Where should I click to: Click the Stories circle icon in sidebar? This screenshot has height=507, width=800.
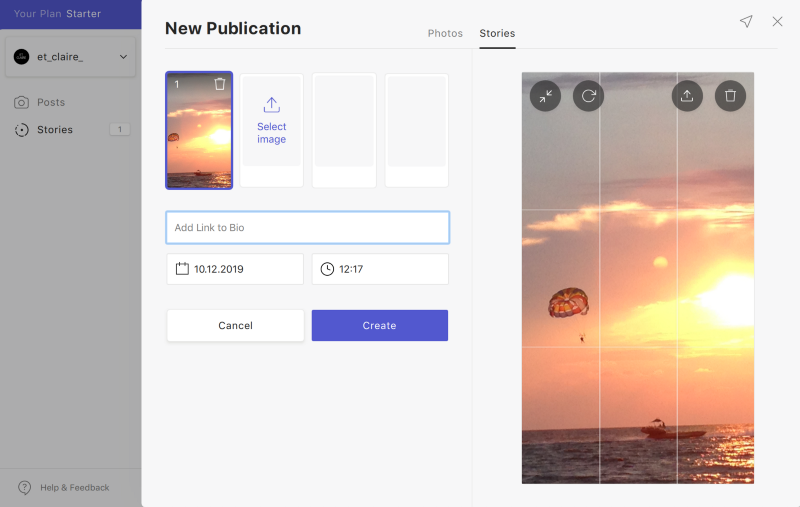pyautogui.click(x=21, y=130)
